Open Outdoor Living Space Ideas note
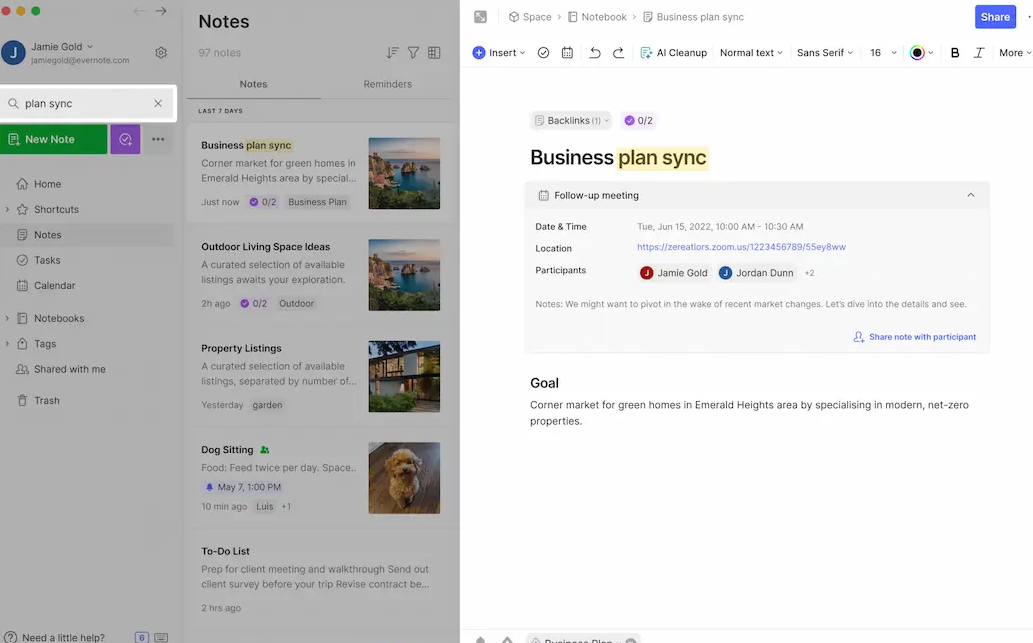Screen dimensions: 1033x643 321,275
